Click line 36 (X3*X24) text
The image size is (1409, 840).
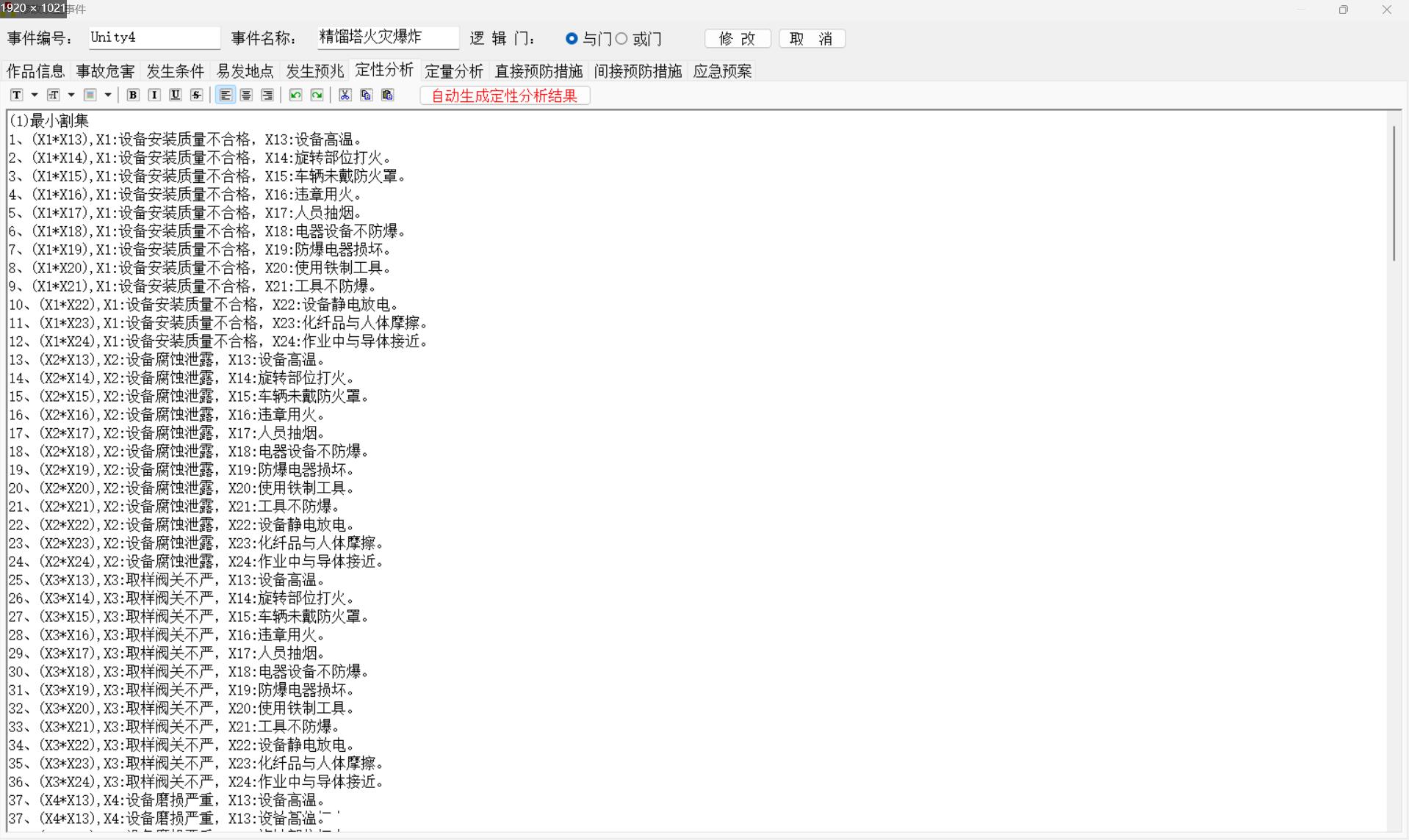196,782
